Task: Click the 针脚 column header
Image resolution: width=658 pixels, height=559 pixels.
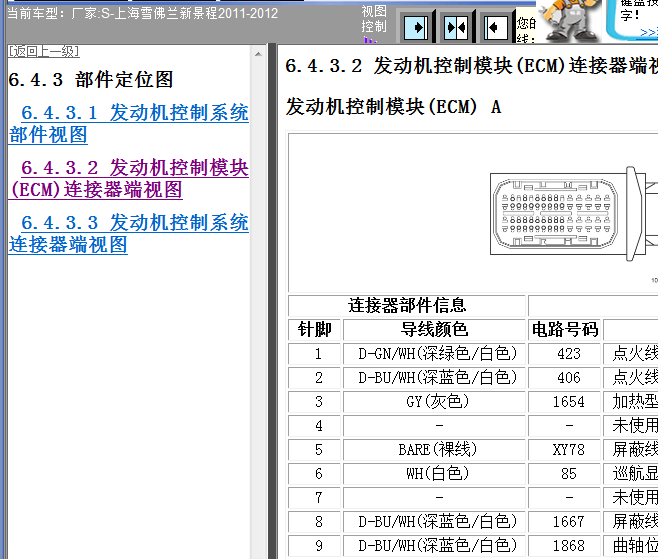Action: (x=314, y=329)
